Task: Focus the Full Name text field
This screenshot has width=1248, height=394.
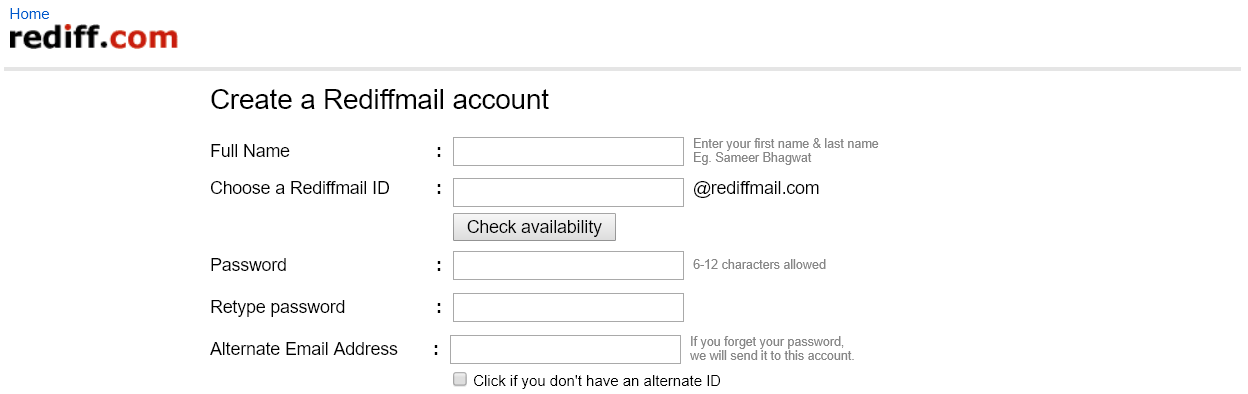Action: click(568, 151)
